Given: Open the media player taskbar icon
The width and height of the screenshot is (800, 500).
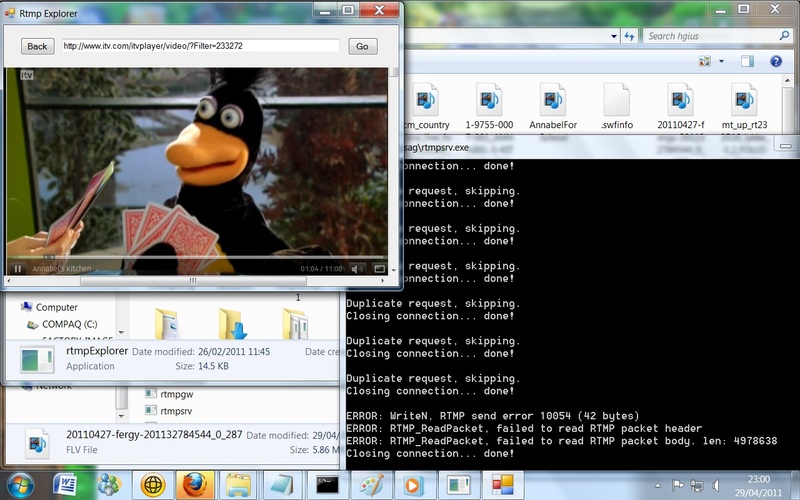Looking at the screenshot, I should 414,485.
